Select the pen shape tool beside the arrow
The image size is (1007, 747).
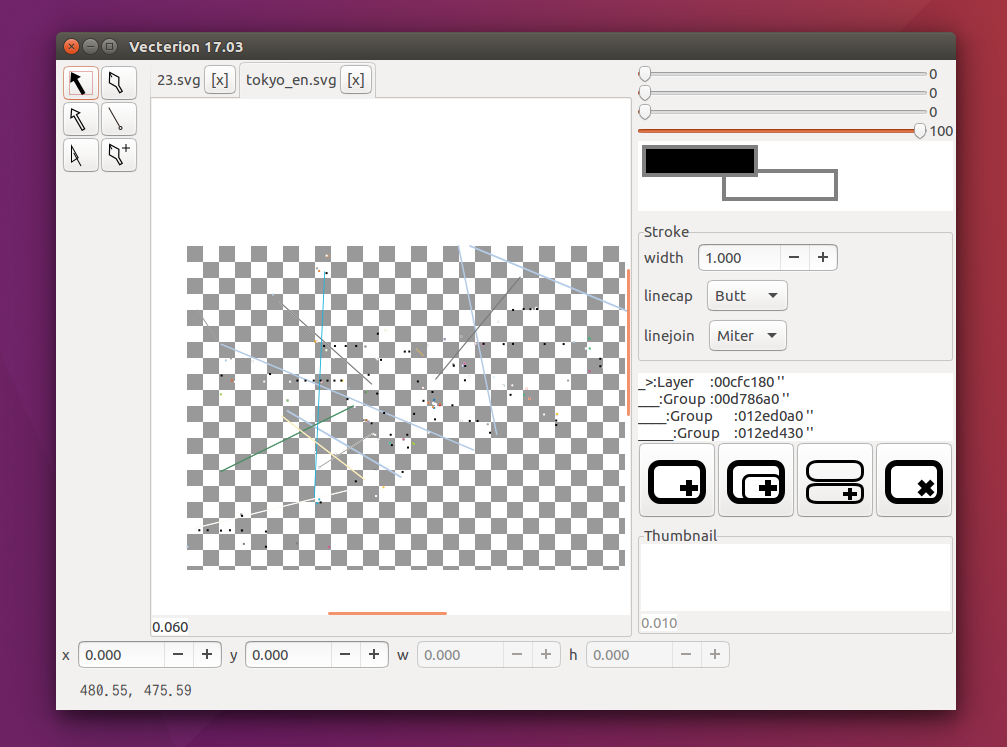(118, 83)
